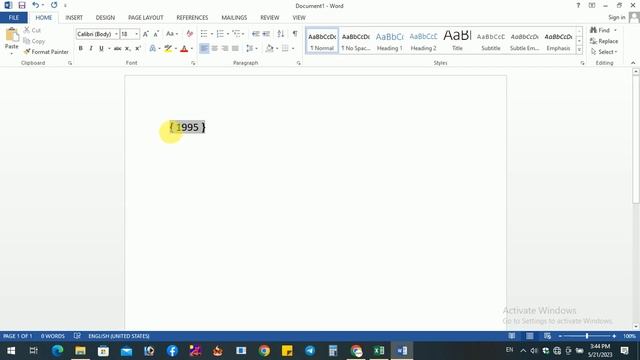640x360 pixels.
Task: Zoom out using the minus button
Action: pyautogui.click(x=560, y=336)
